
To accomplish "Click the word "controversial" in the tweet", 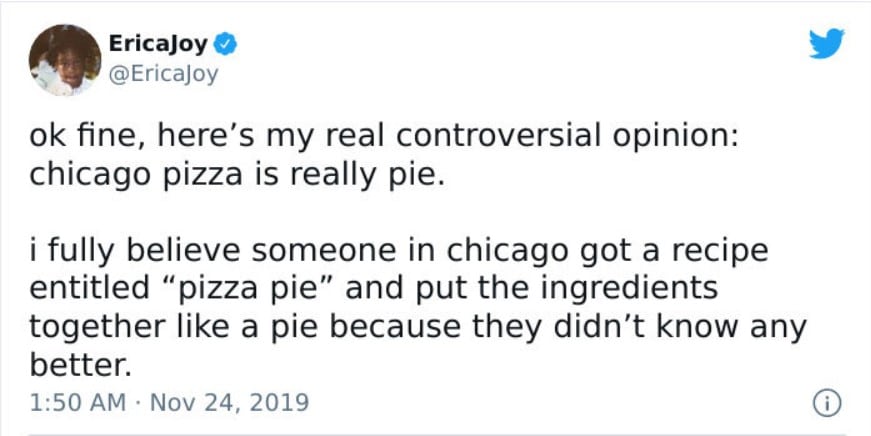I will pos(498,137).
